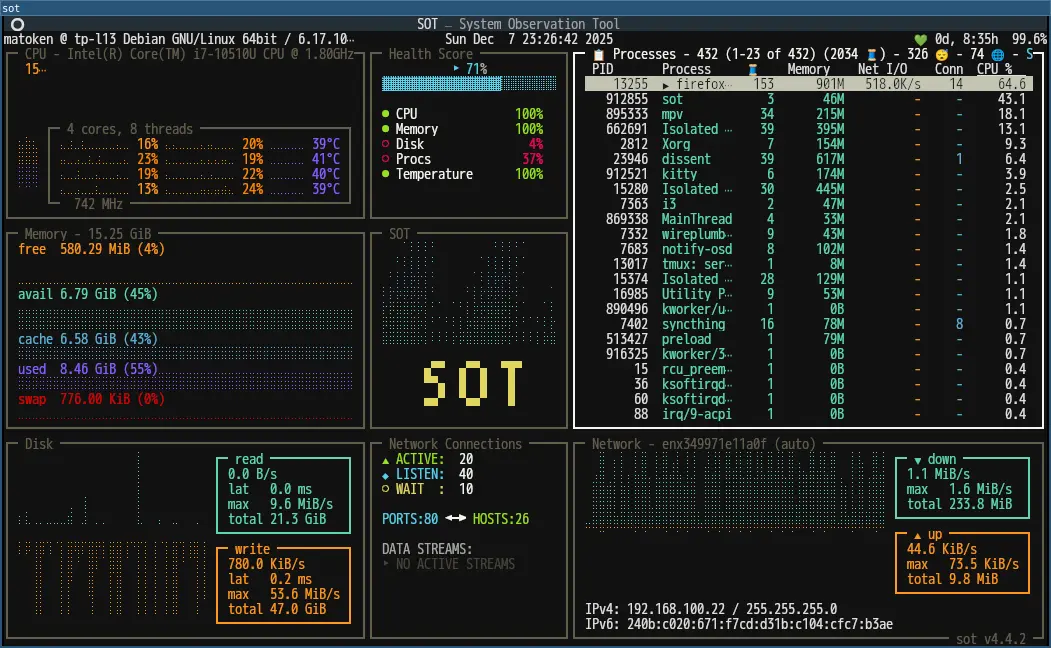This screenshot has width=1051, height=648.
Task: Click the IPv4 address text
Action: point(676,609)
